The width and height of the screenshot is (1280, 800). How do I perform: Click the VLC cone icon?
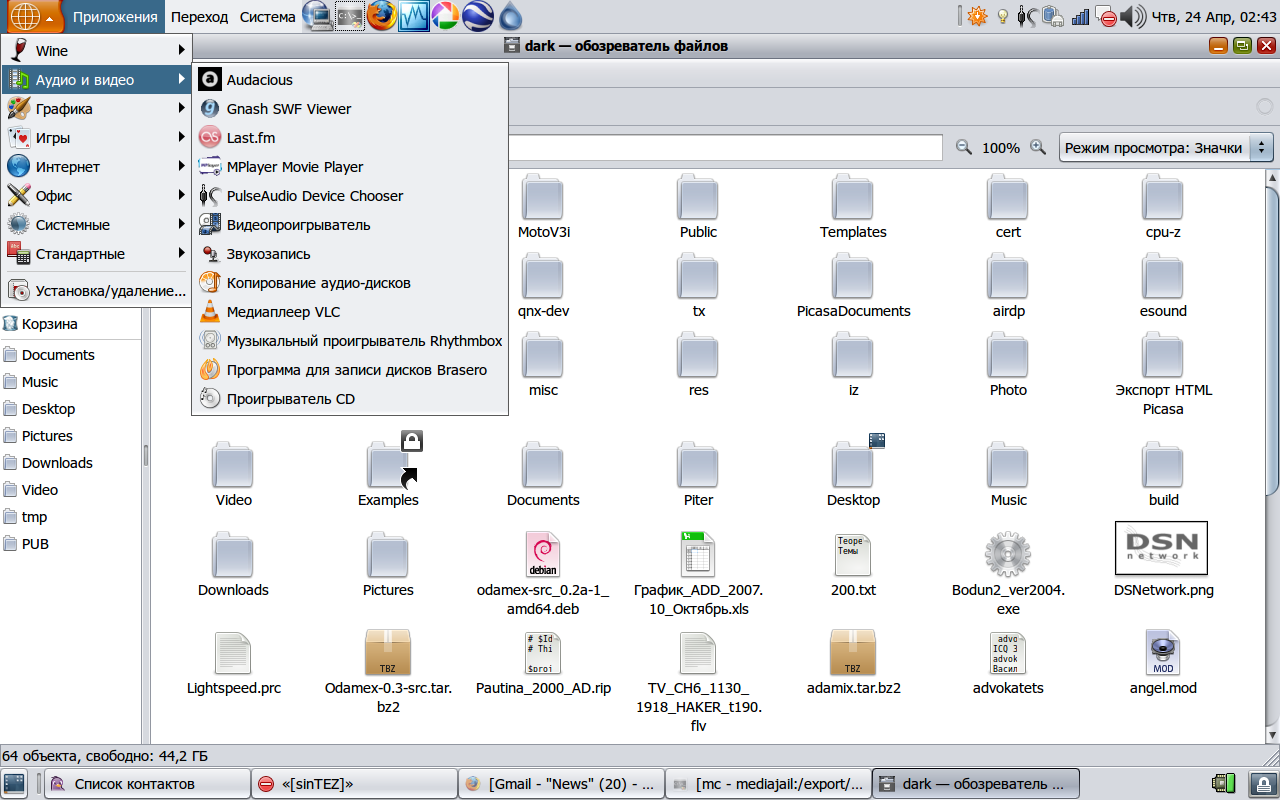tap(210, 312)
